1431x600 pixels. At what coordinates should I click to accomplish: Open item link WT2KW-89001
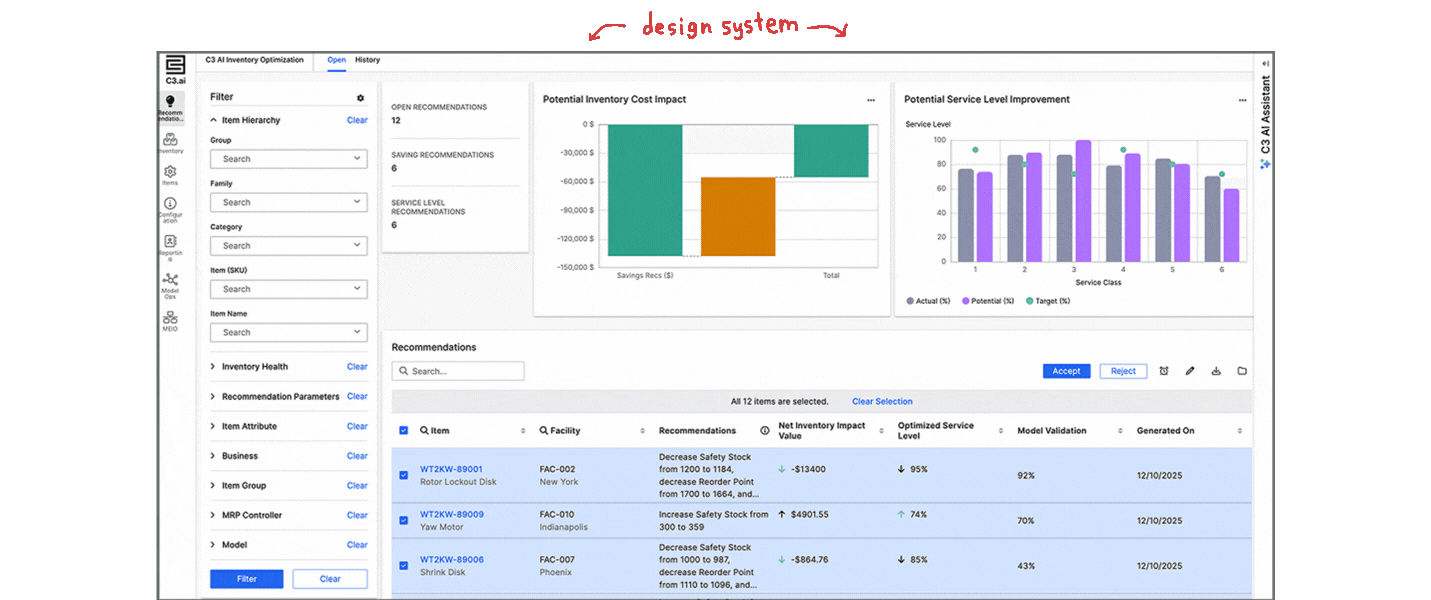point(451,469)
